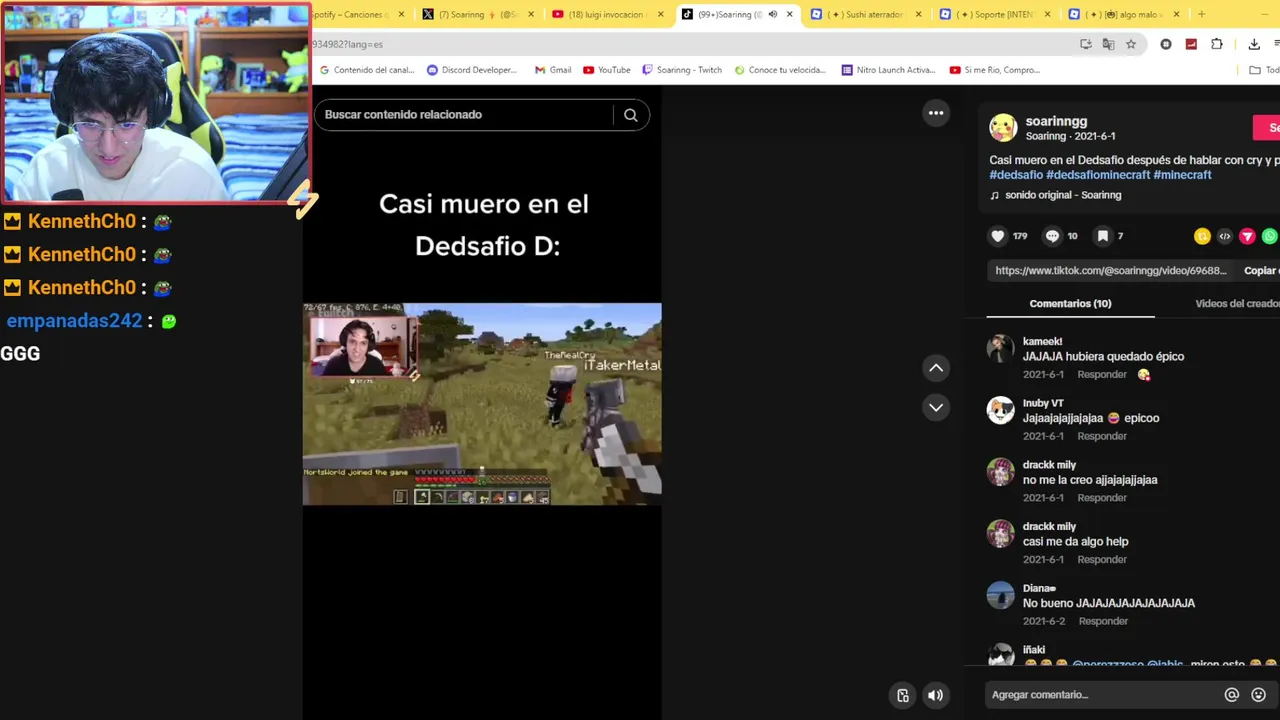This screenshot has width=1280, height=720.
Task: Click the red extension icon in toolbar
Action: point(1191,44)
